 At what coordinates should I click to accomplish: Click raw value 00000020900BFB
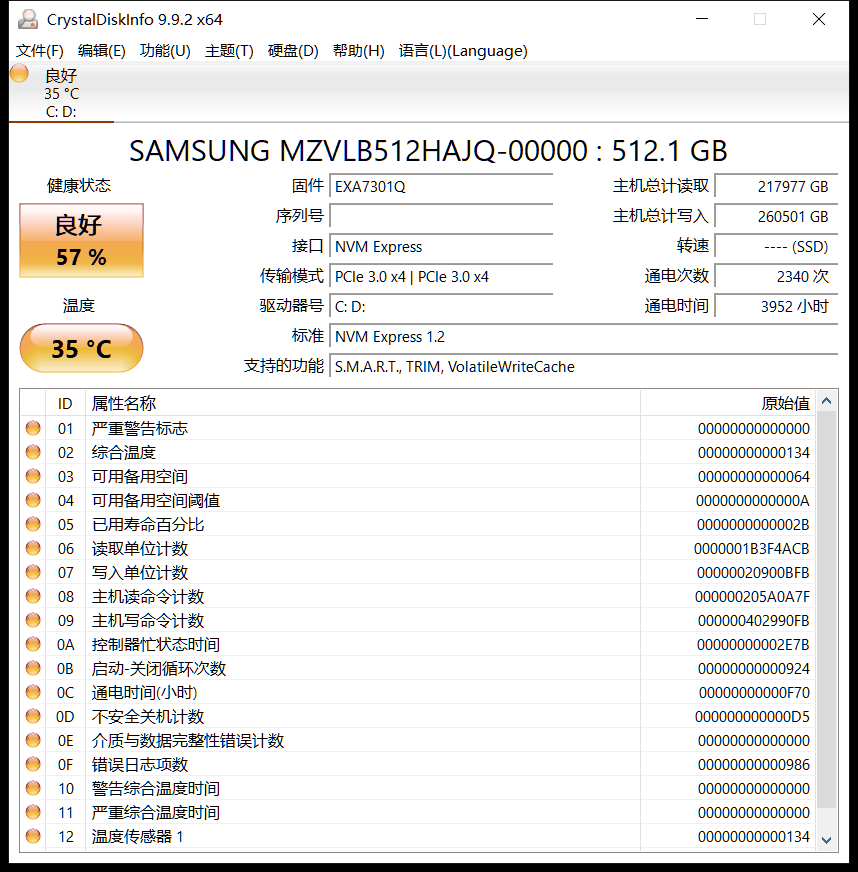point(753,573)
